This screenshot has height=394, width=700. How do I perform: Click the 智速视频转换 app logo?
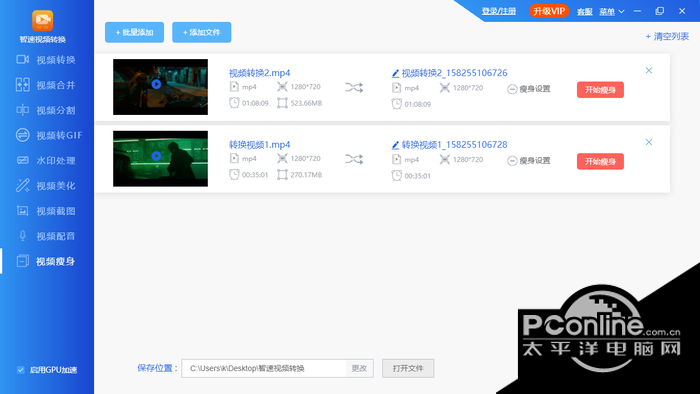pos(43,21)
